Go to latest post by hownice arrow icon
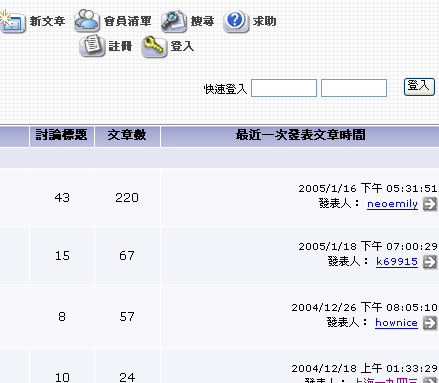The width and height of the screenshot is (439, 383). [x=430, y=323]
